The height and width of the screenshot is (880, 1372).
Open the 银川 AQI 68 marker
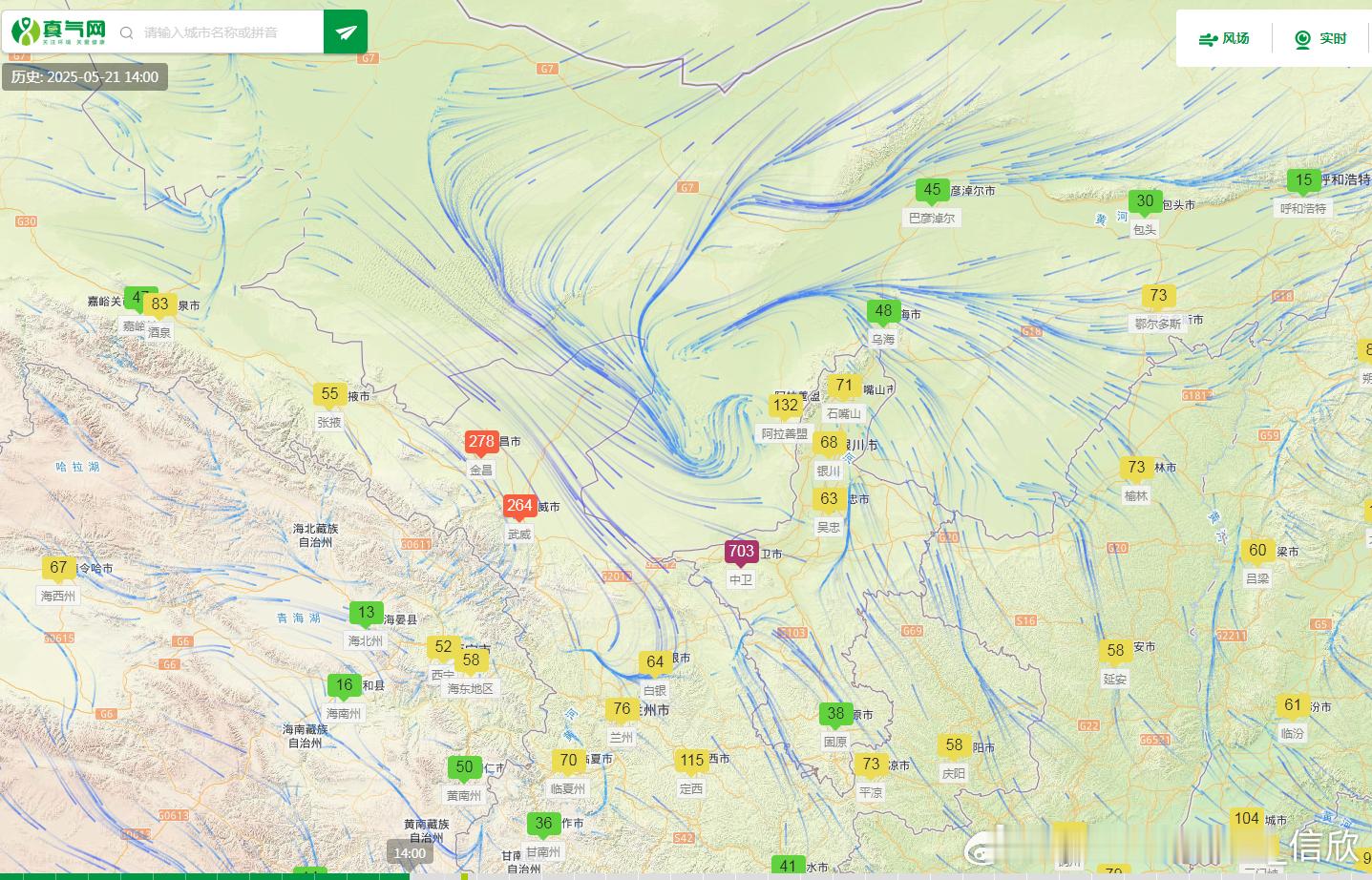(829, 443)
